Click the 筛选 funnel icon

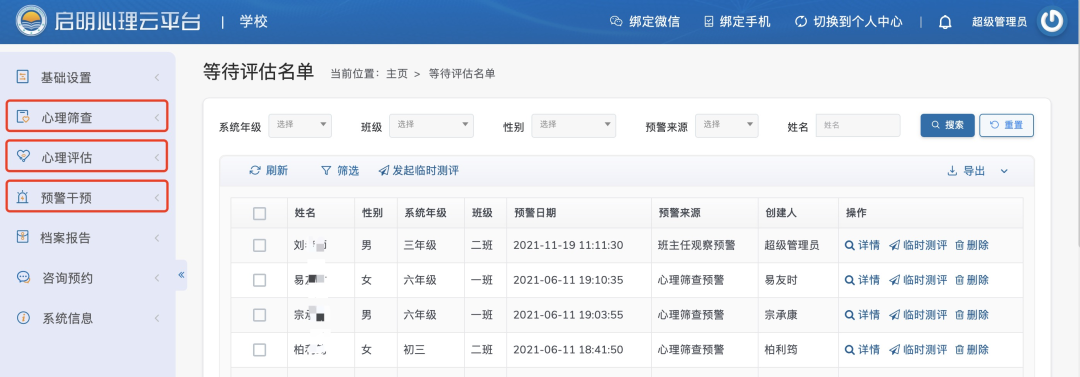[x=326, y=171]
